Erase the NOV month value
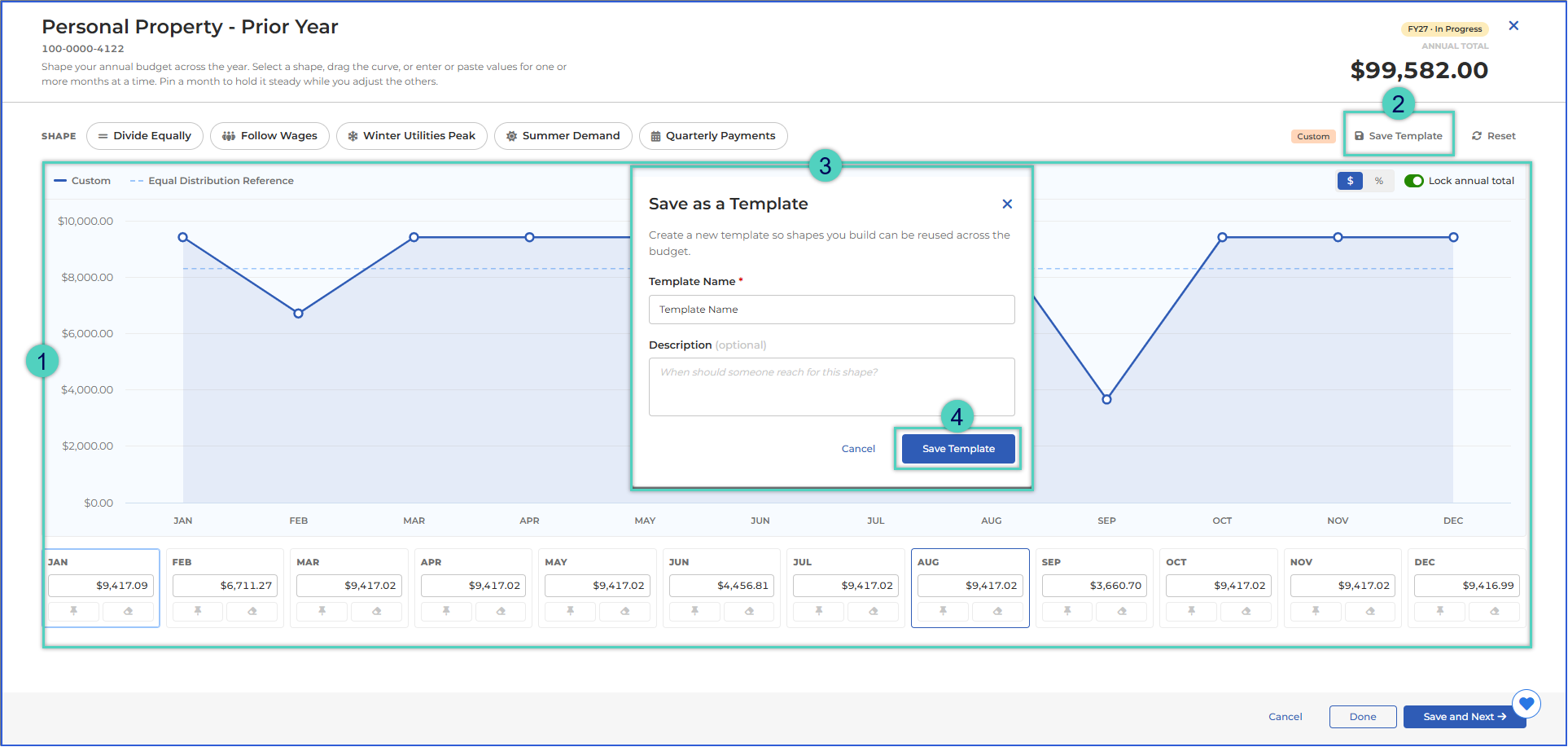The image size is (1568, 747). pyautogui.click(x=1370, y=611)
